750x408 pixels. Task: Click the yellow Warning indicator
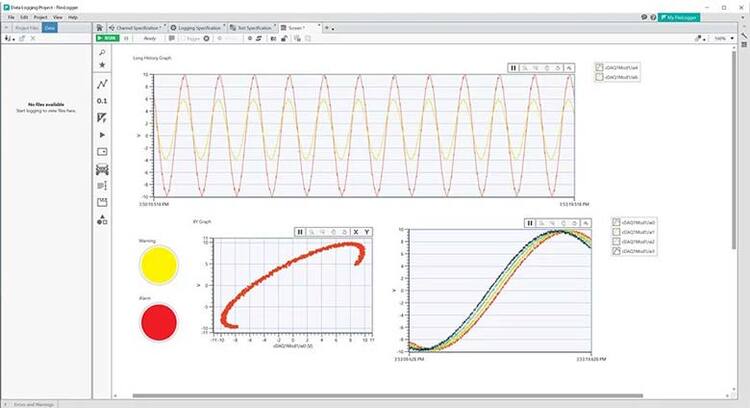pos(159,265)
